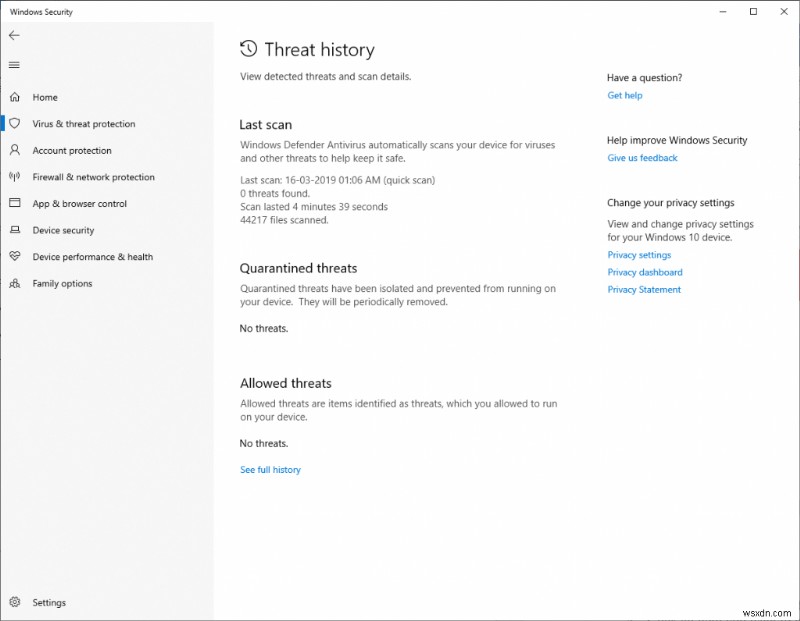This screenshot has width=800, height=621.
Task: Open Family options people icon
Action: tap(14, 283)
